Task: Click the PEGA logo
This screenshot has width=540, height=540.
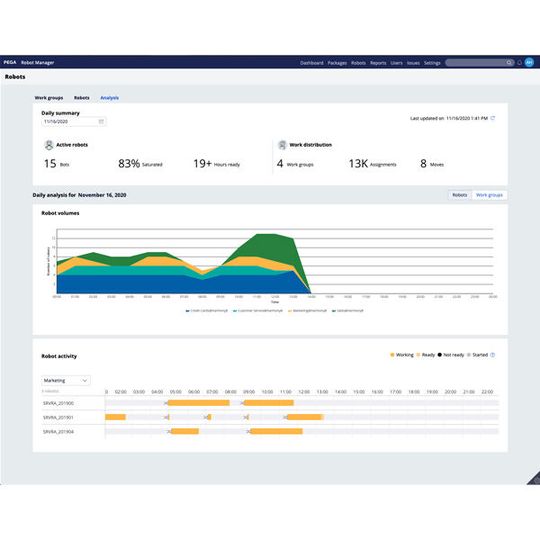Action: [x=10, y=62]
